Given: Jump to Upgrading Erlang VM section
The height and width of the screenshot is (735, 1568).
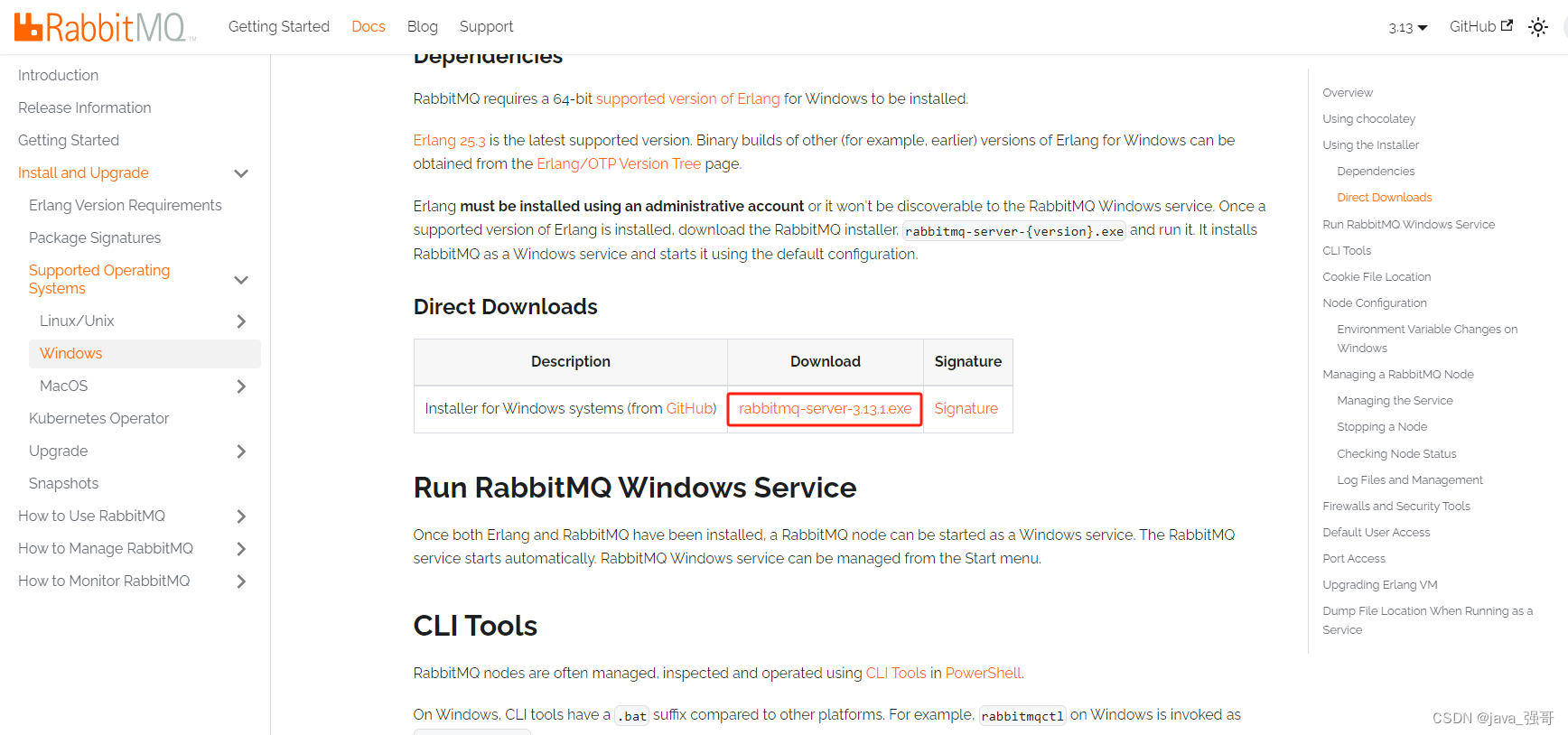Looking at the screenshot, I should pyautogui.click(x=1379, y=584).
